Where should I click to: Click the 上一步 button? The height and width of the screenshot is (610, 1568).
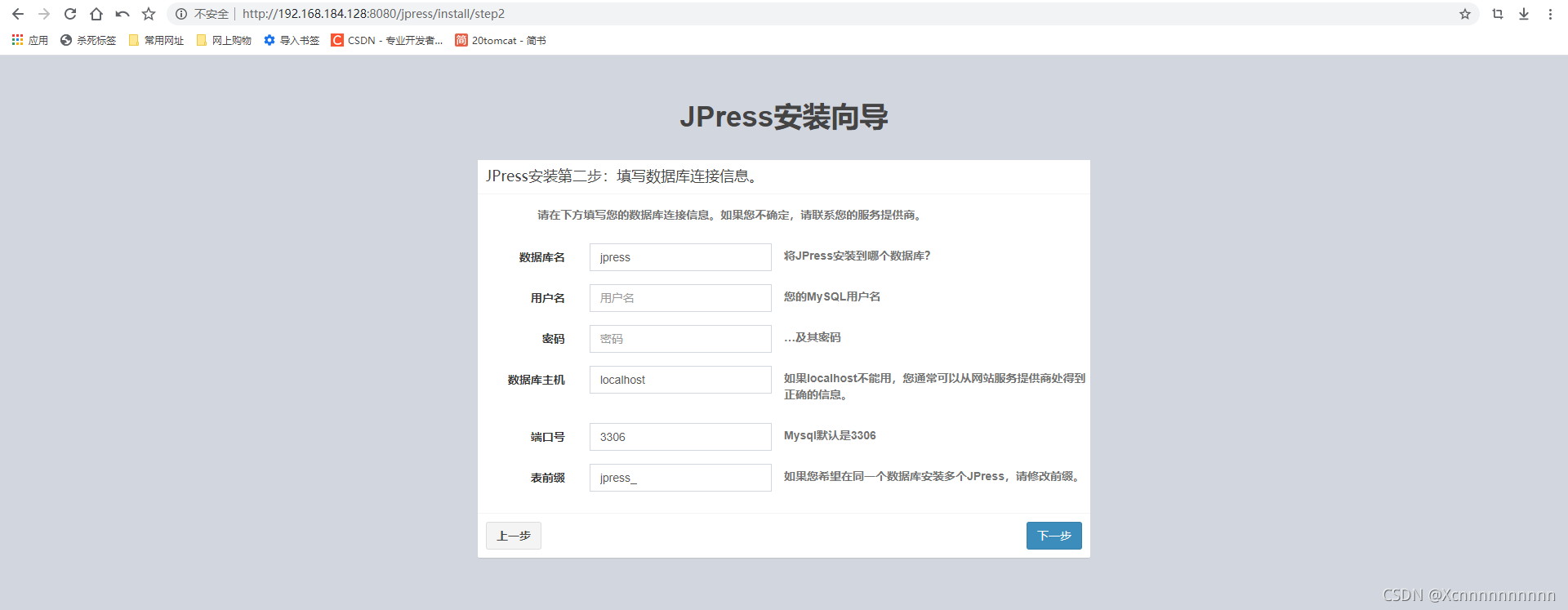pos(514,536)
